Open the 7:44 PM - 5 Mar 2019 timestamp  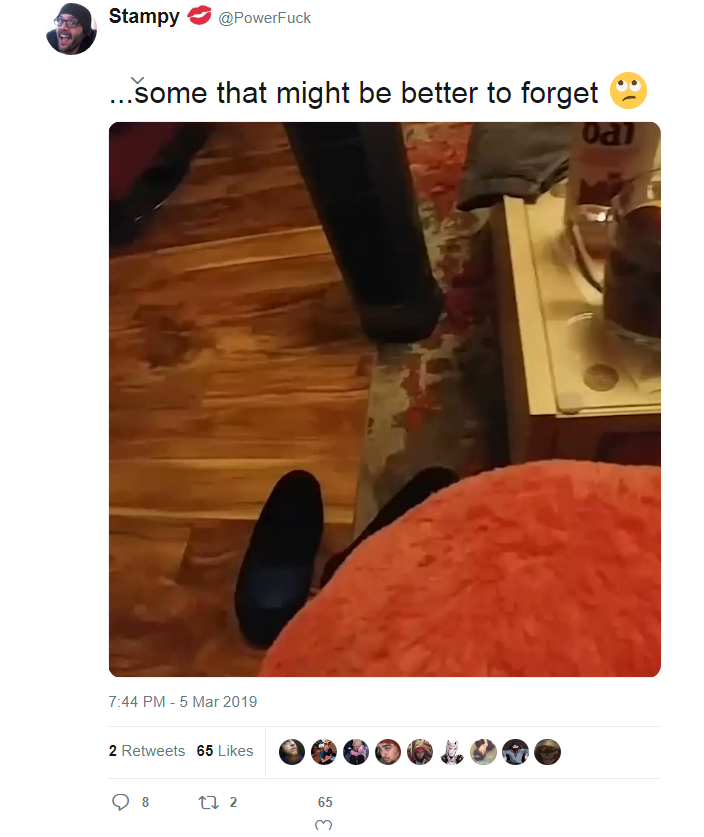click(x=183, y=701)
